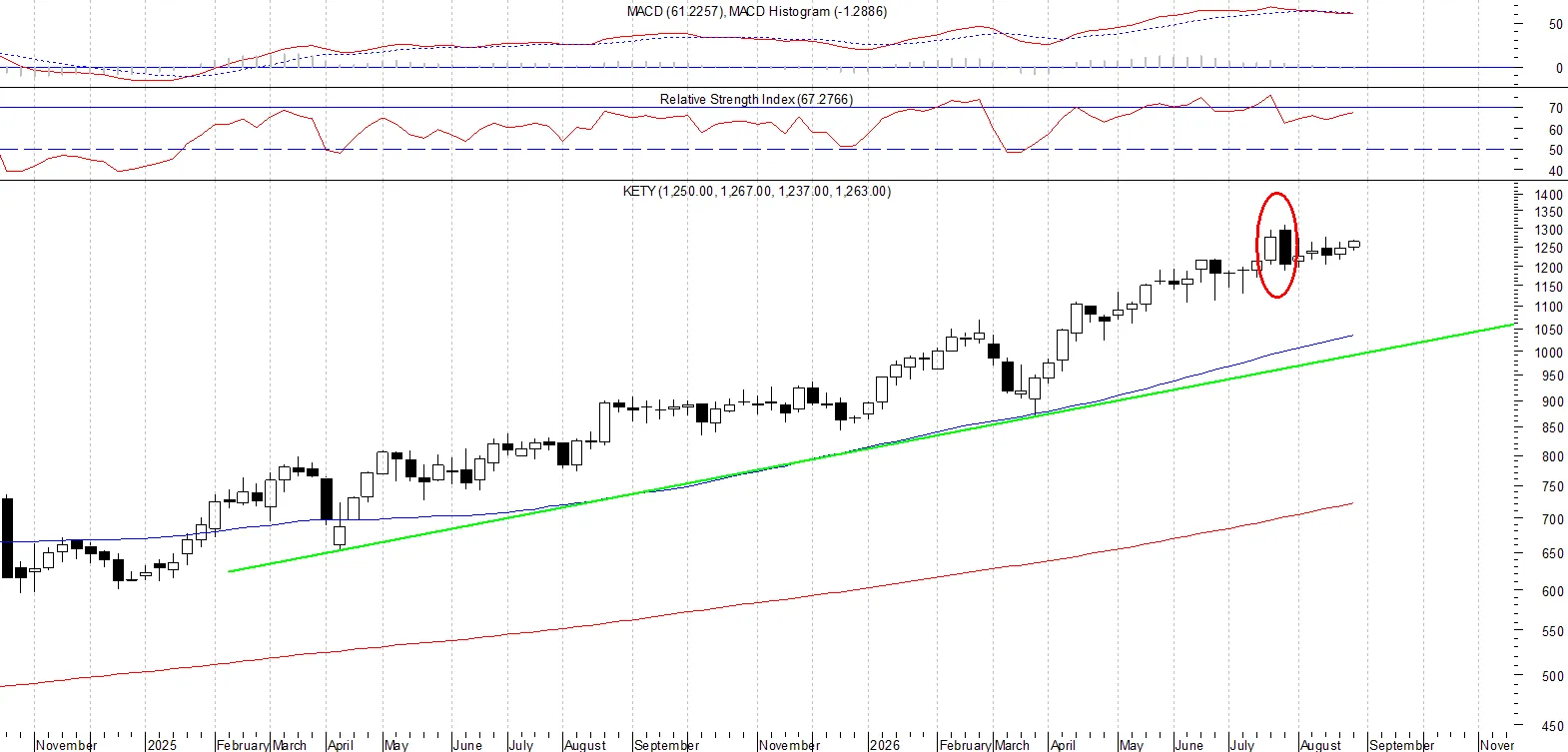Screen dimensions: 1568x752
Task: Select the 2026 year label on the time axis
Action: (x=884, y=745)
